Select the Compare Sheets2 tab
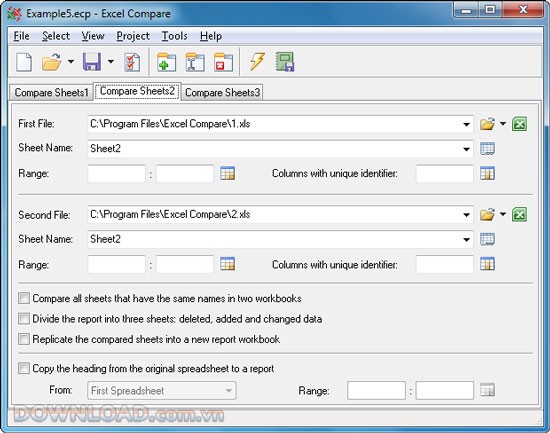 point(137,91)
